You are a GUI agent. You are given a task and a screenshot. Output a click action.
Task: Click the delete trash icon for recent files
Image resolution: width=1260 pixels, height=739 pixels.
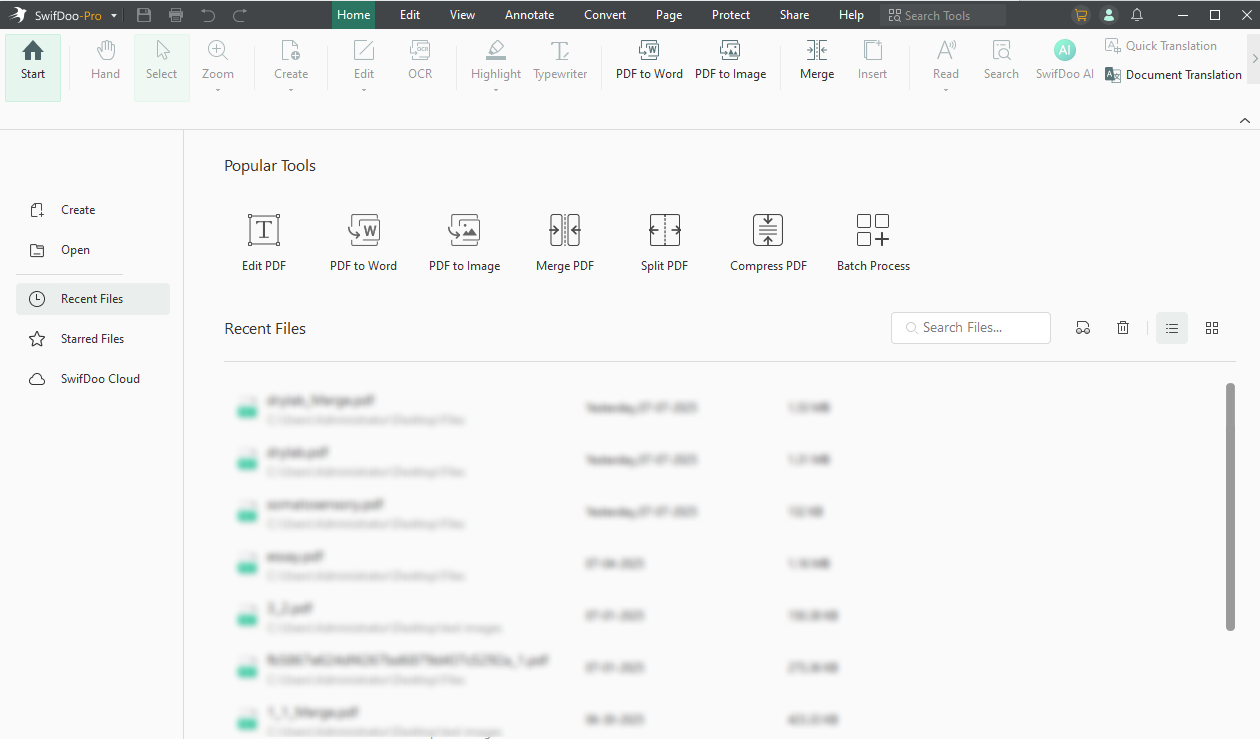(x=1123, y=328)
